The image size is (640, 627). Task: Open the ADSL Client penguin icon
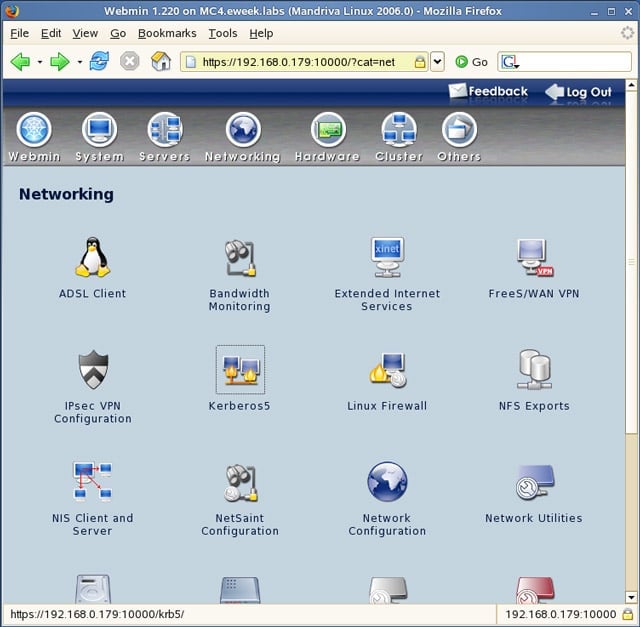(x=93, y=257)
